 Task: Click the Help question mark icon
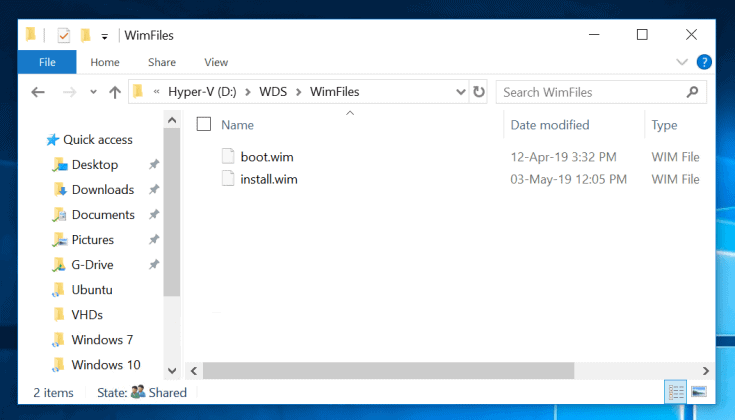tap(704, 62)
